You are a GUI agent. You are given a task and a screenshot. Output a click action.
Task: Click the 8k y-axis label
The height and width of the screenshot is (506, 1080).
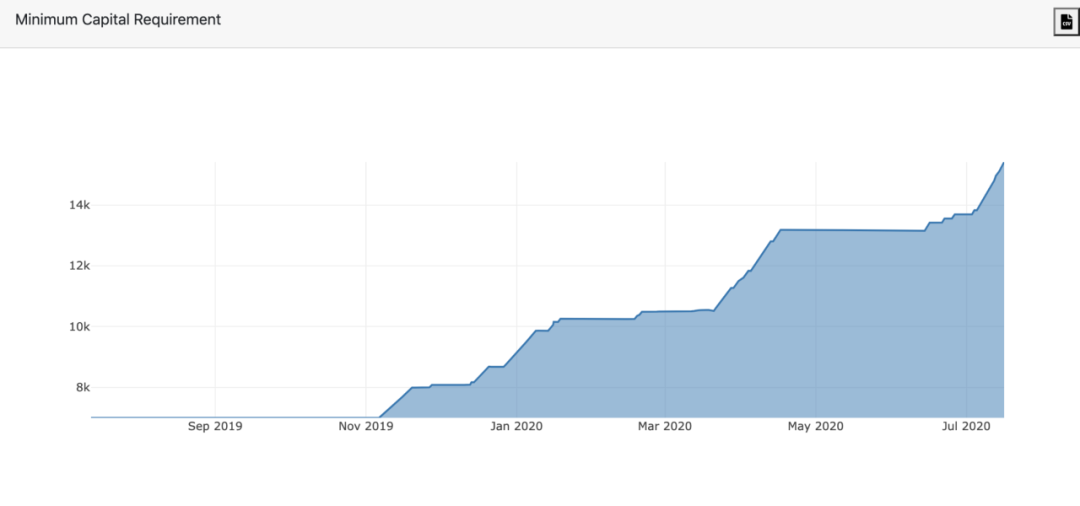[x=83, y=387]
